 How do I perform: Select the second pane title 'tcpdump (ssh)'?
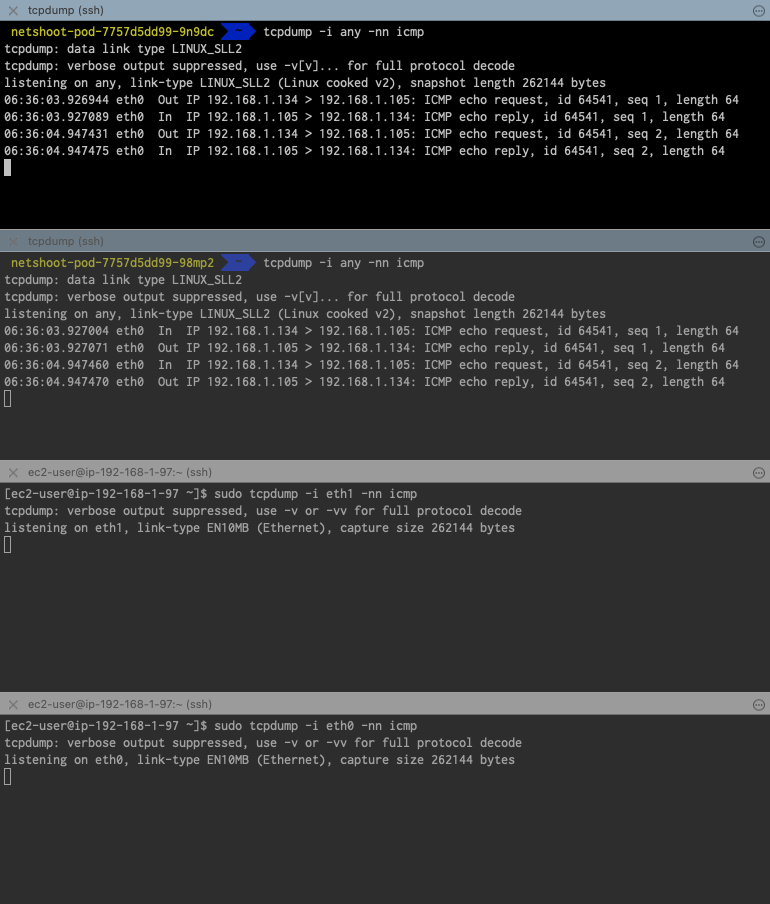click(66, 242)
